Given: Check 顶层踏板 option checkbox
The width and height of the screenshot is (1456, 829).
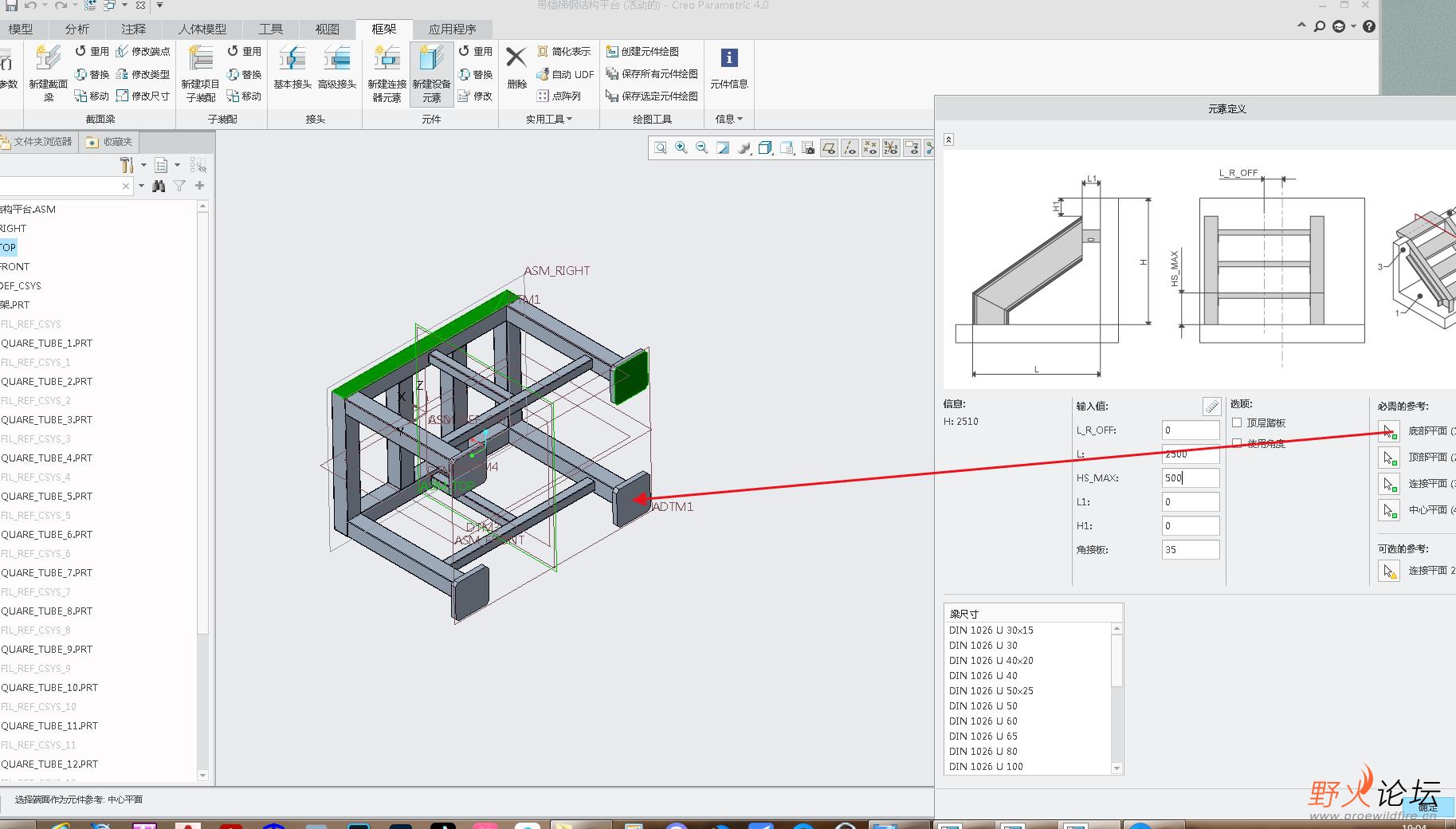Looking at the screenshot, I should (x=1237, y=422).
